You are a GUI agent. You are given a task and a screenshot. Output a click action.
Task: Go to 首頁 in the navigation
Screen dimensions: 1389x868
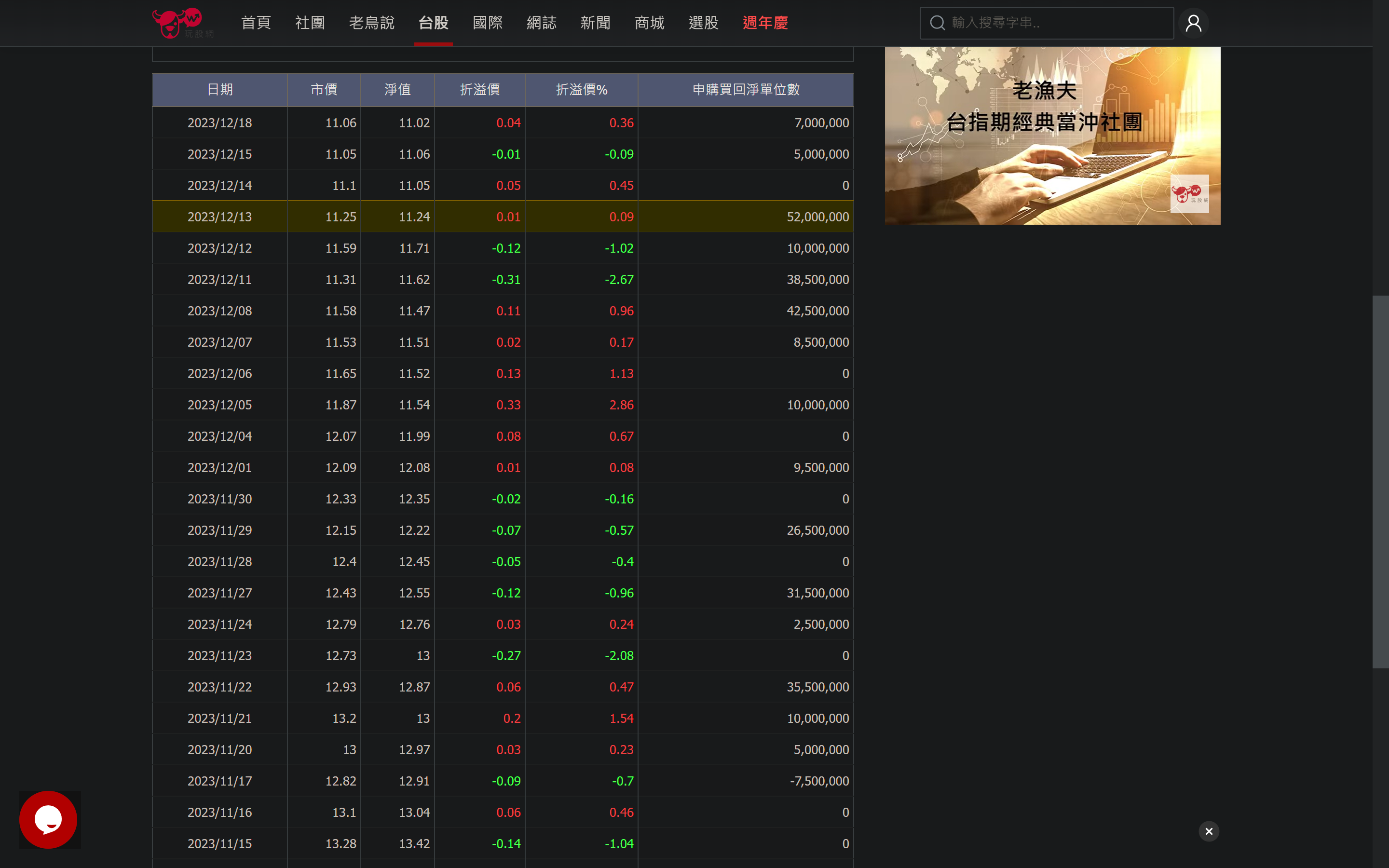(x=256, y=23)
